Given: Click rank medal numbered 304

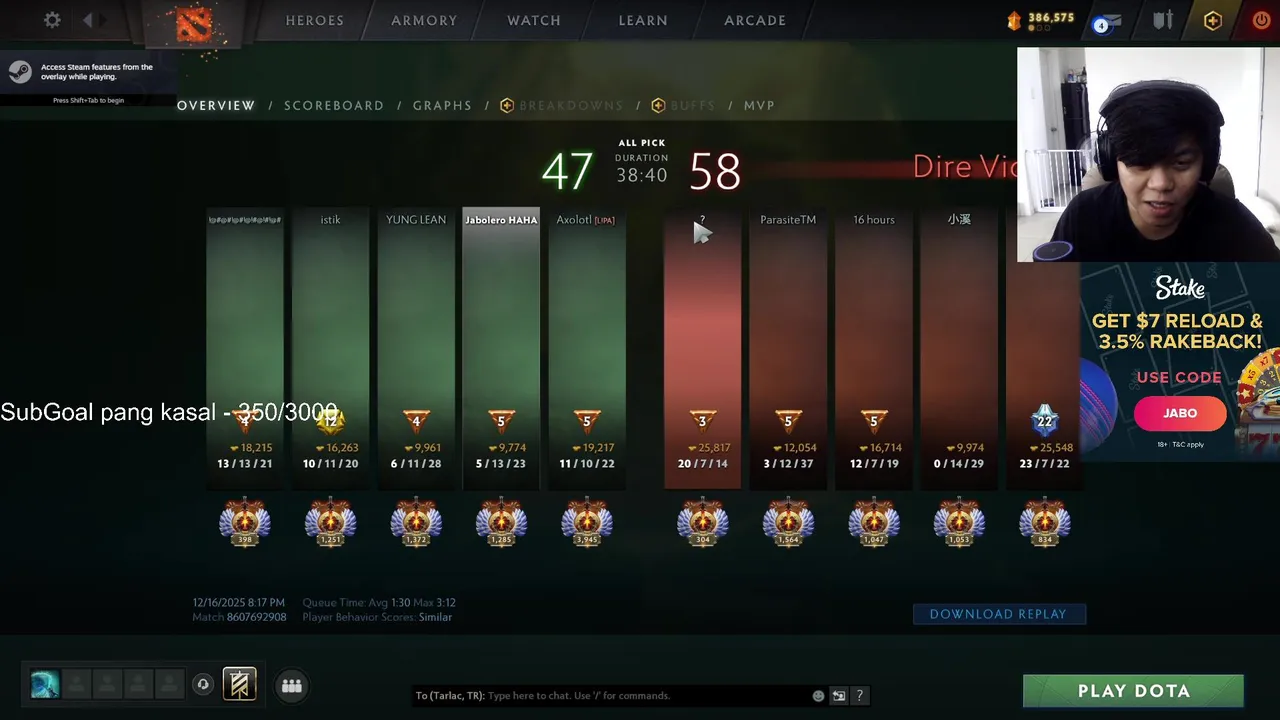Looking at the screenshot, I should pos(702,523).
